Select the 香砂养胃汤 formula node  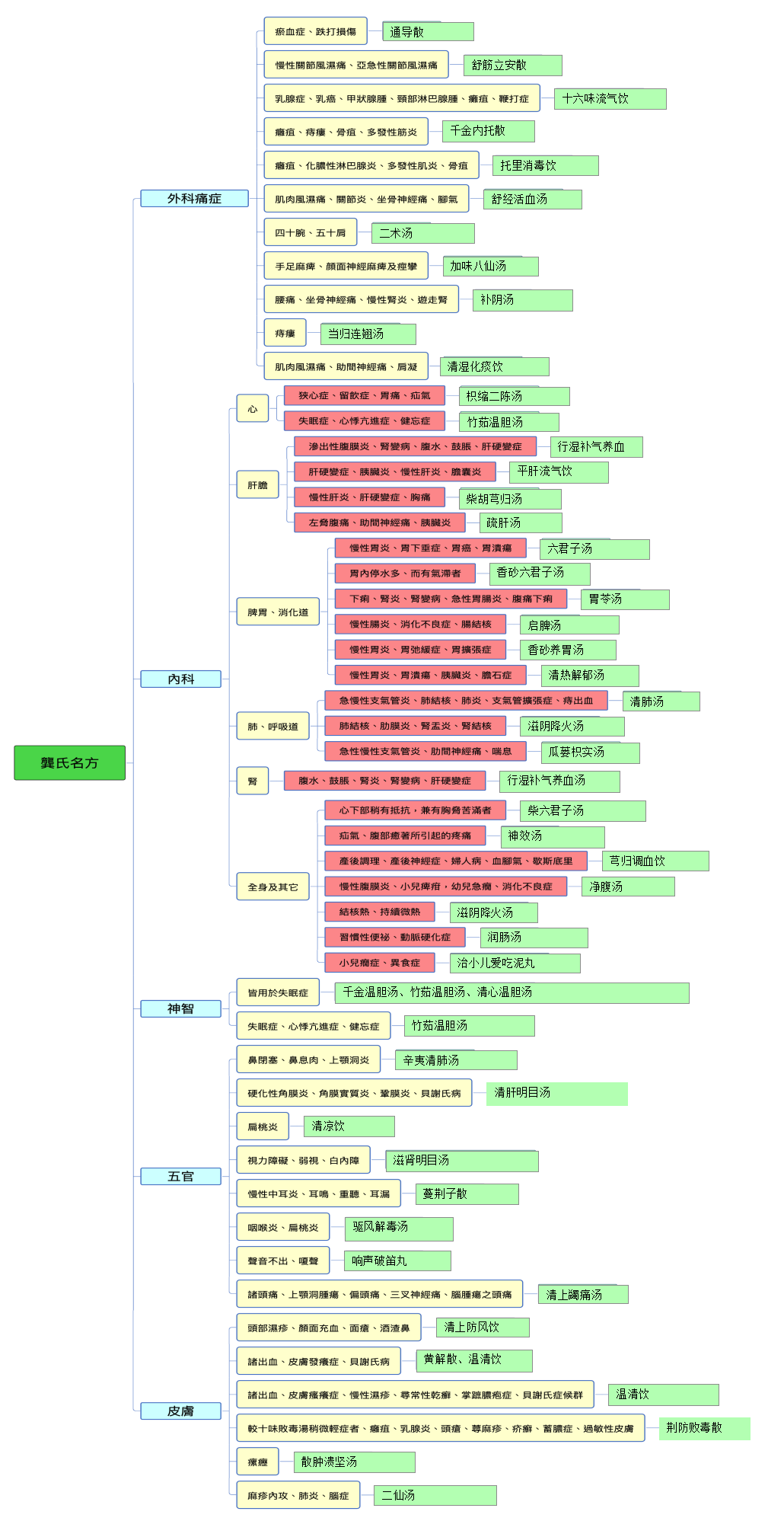568,650
